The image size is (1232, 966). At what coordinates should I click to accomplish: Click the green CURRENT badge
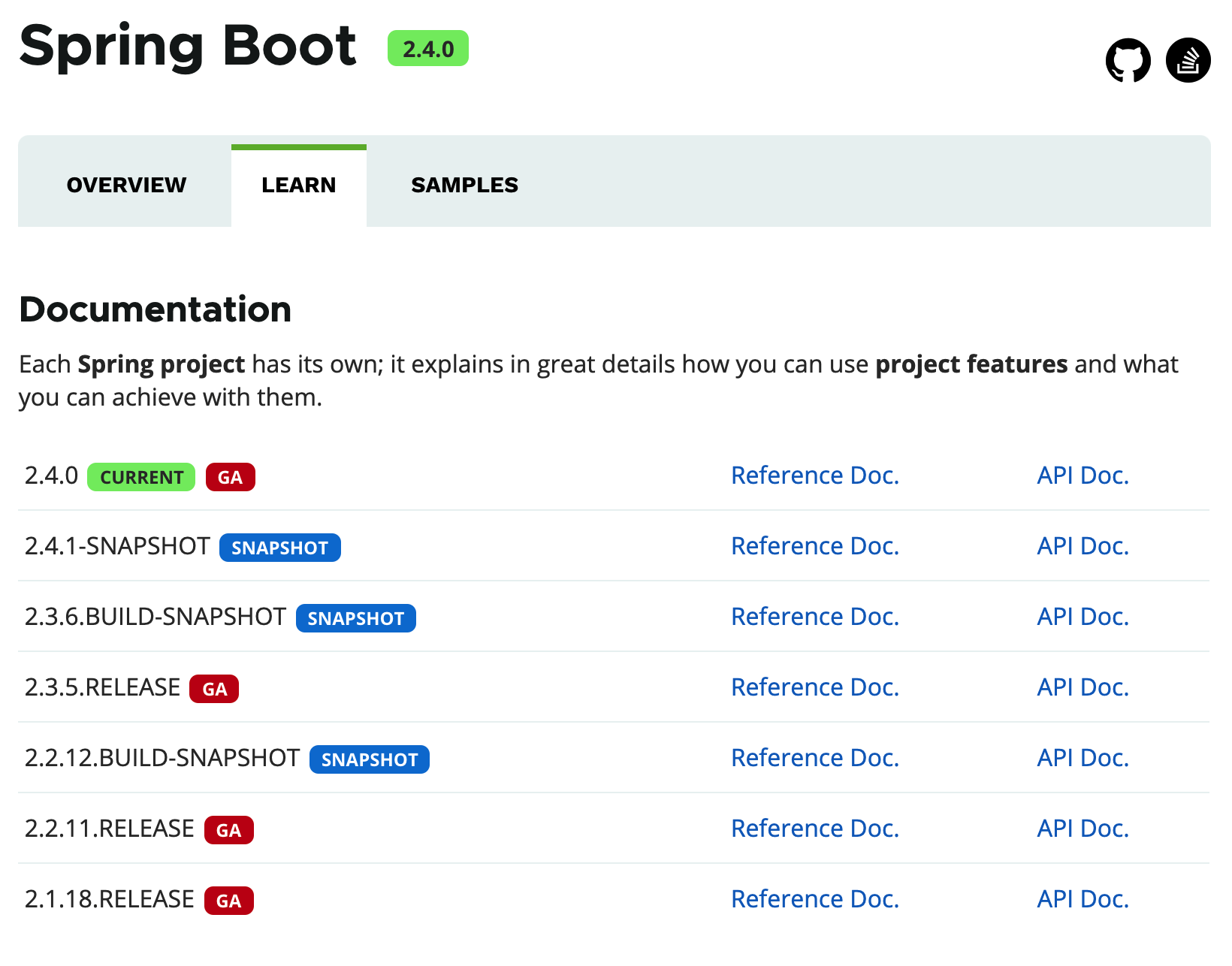141,477
